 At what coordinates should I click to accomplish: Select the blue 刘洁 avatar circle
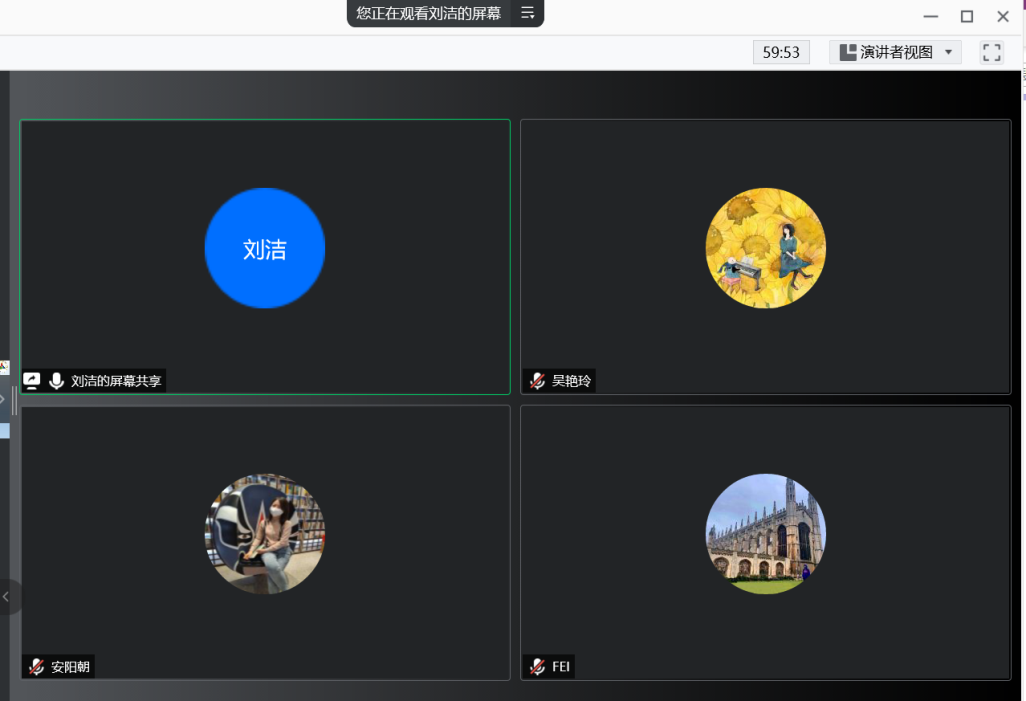pos(265,248)
